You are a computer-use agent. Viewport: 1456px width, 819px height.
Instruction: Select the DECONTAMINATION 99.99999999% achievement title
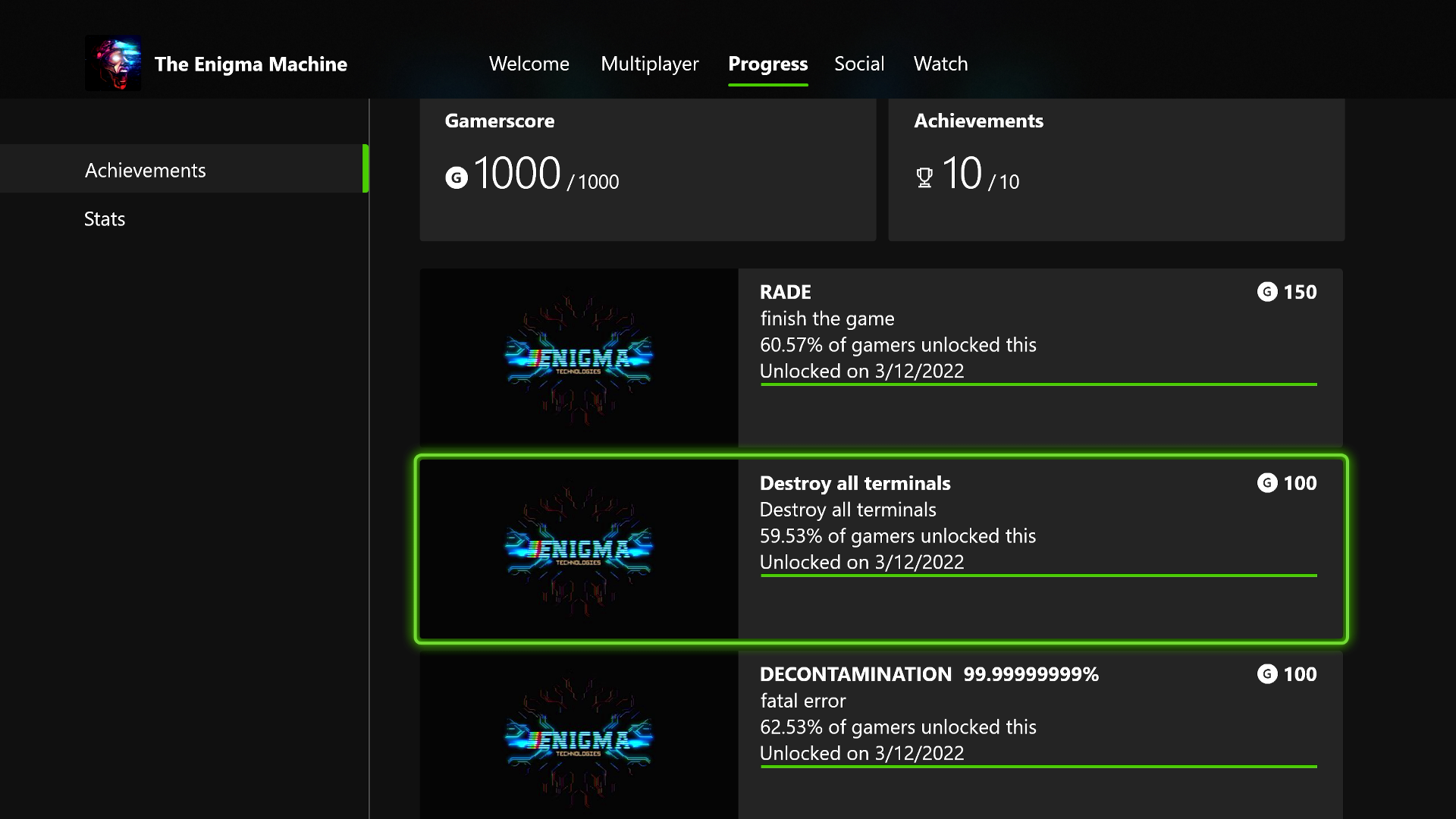tap(929, 674)
